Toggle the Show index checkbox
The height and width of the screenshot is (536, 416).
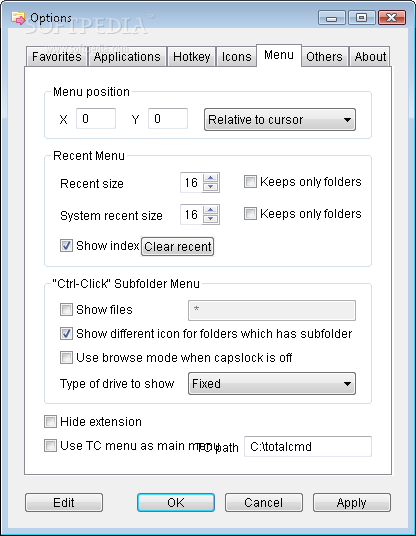coord(66,245)
